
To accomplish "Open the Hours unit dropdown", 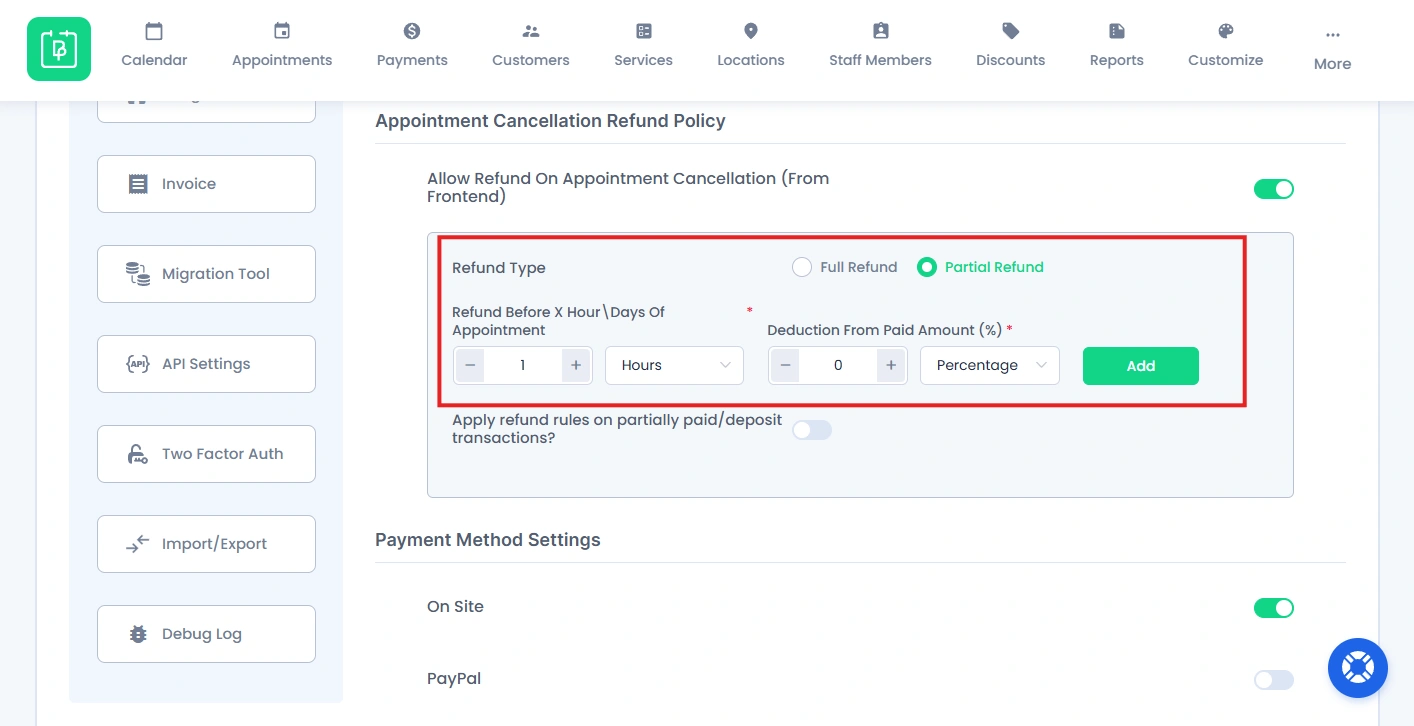I will (675, 365).
